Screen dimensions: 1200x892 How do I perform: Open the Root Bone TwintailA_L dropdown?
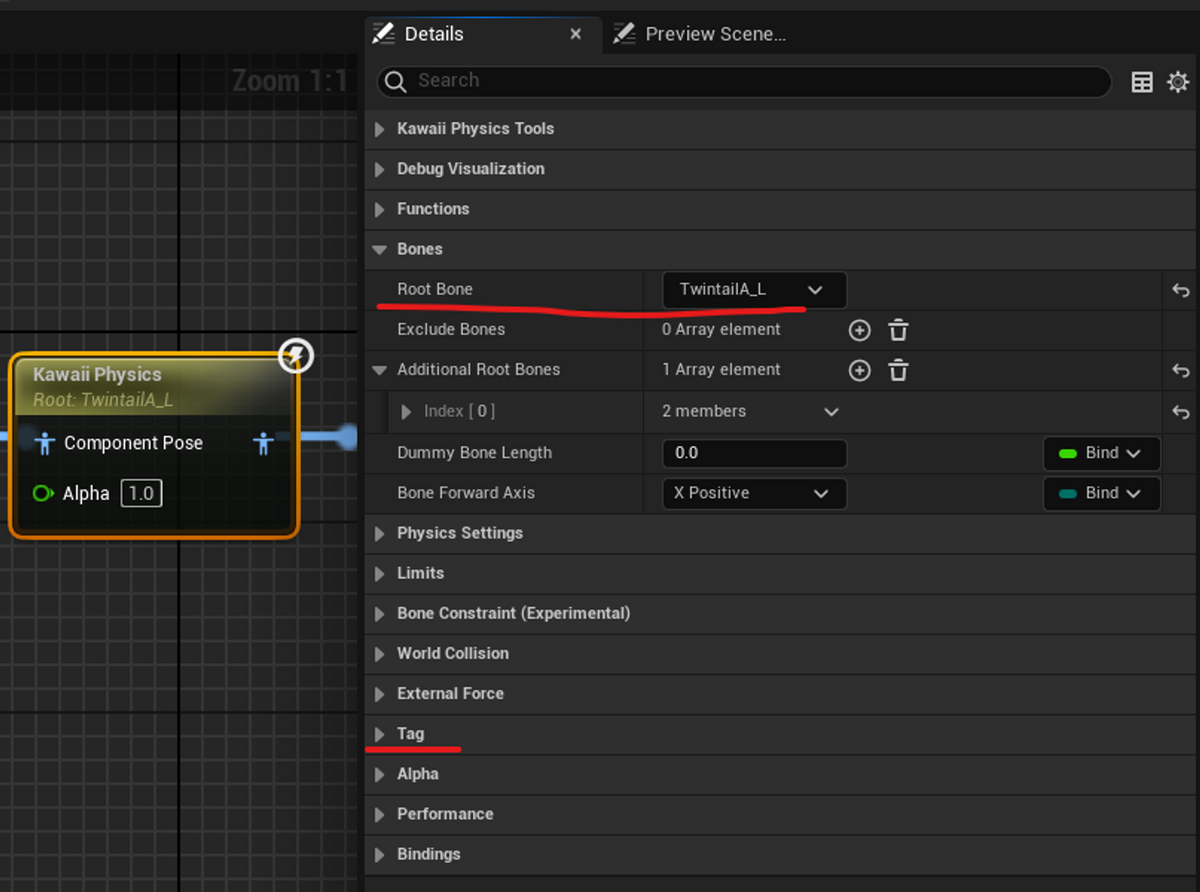coord(754,290)
